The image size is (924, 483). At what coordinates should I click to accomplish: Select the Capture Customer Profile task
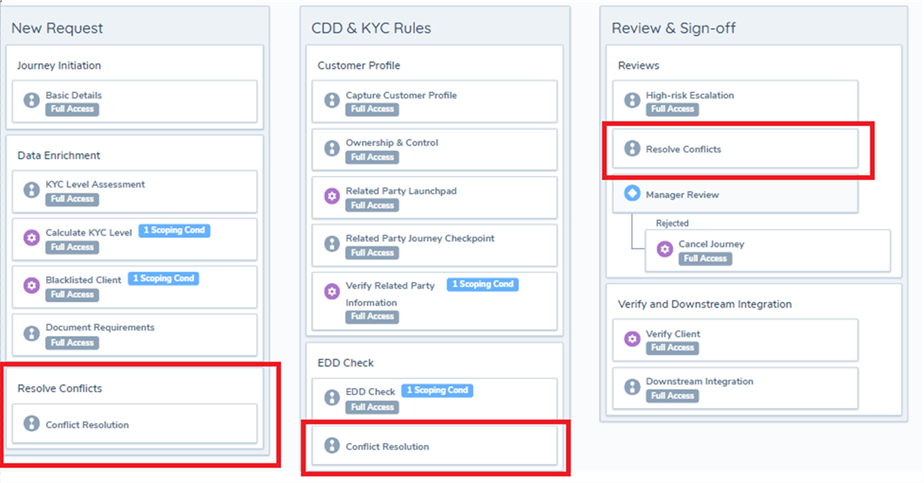[x=401, y=95]
